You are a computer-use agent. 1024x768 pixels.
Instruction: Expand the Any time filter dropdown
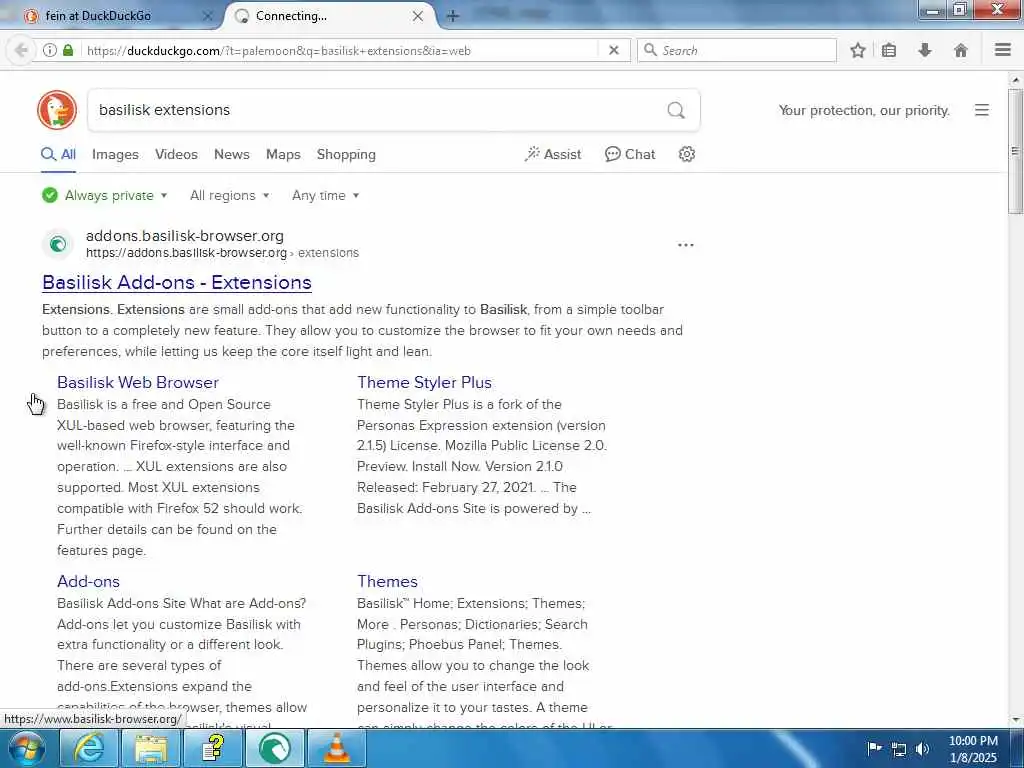pos(325,195)
